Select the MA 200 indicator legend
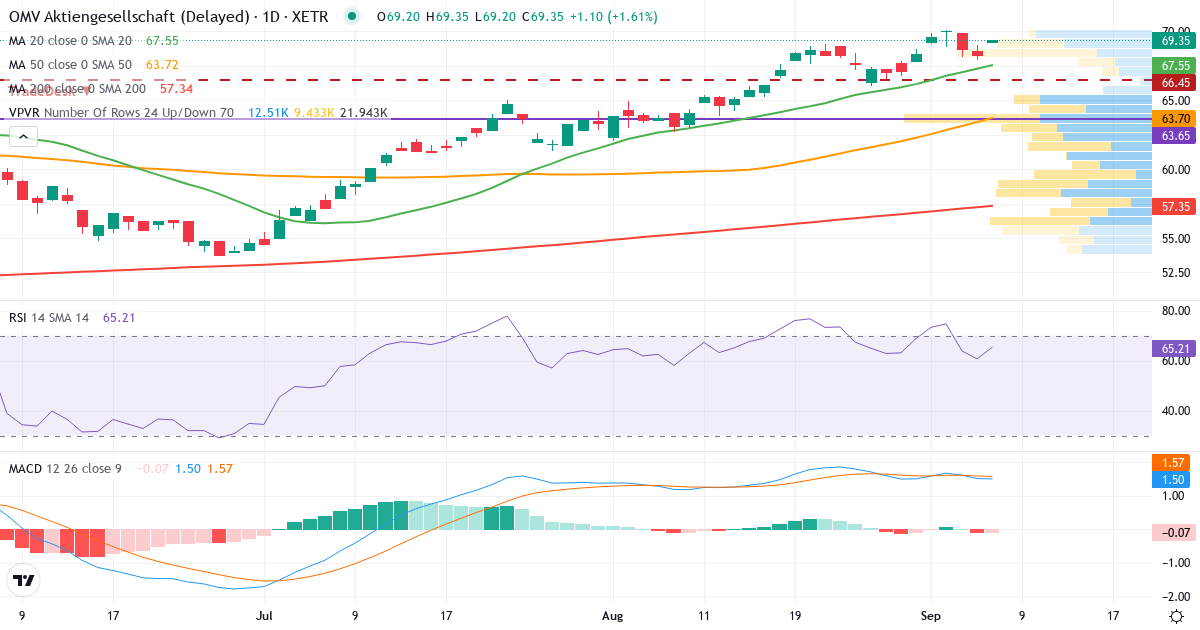 click(77, 88)
